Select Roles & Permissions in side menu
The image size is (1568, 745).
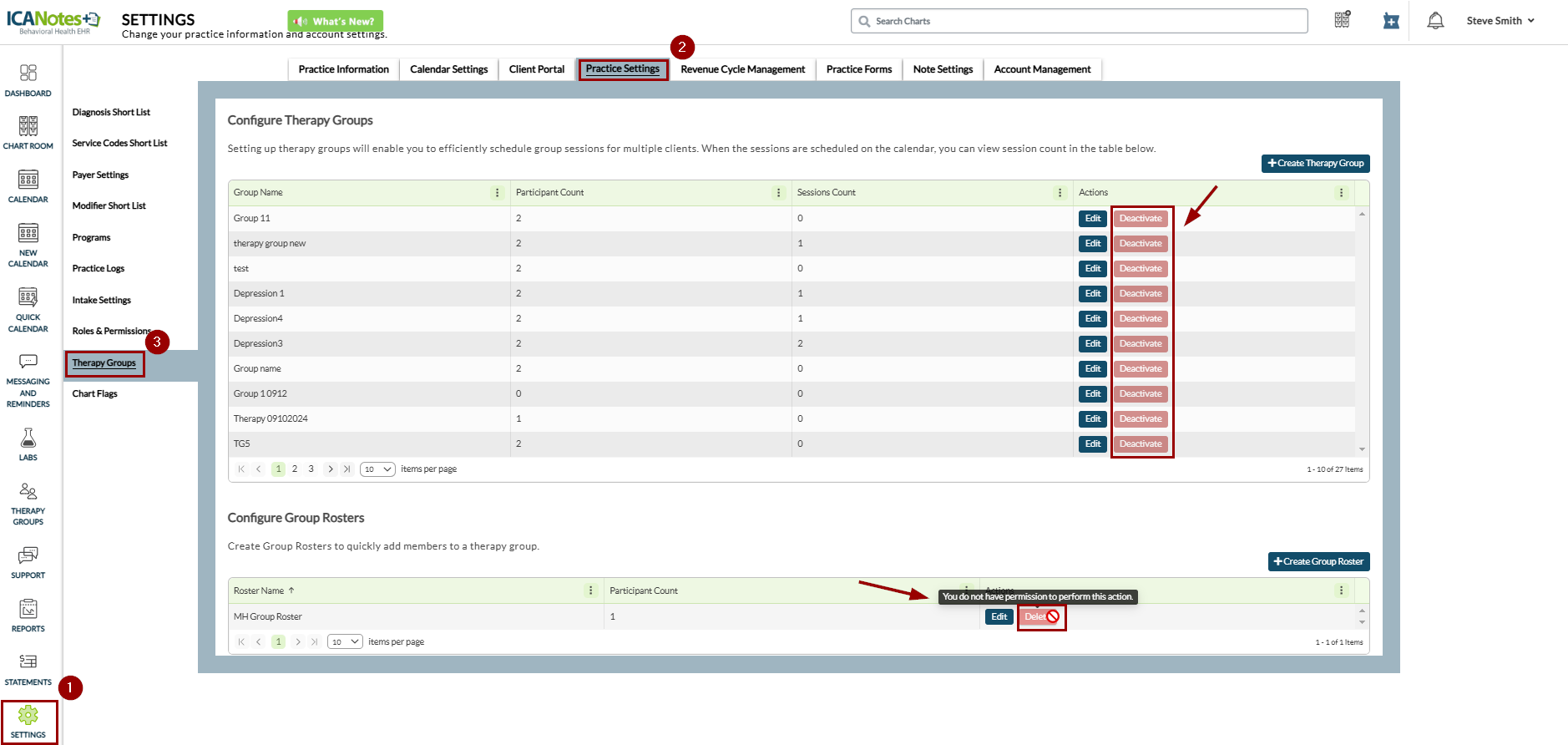pos(111,332)
